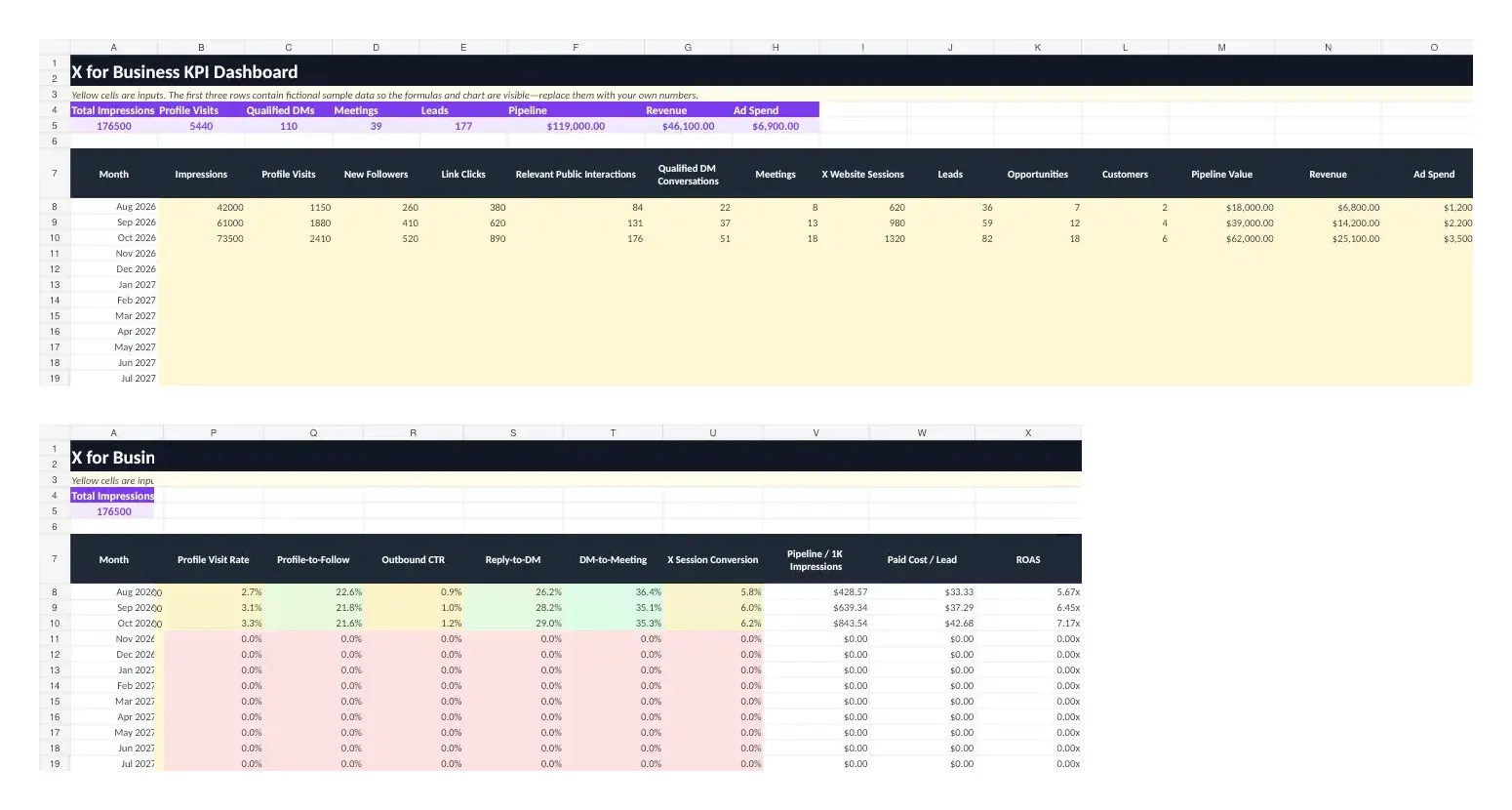Click column header letter T
The image size is (1512, 810).
click(x=613, y=432)
